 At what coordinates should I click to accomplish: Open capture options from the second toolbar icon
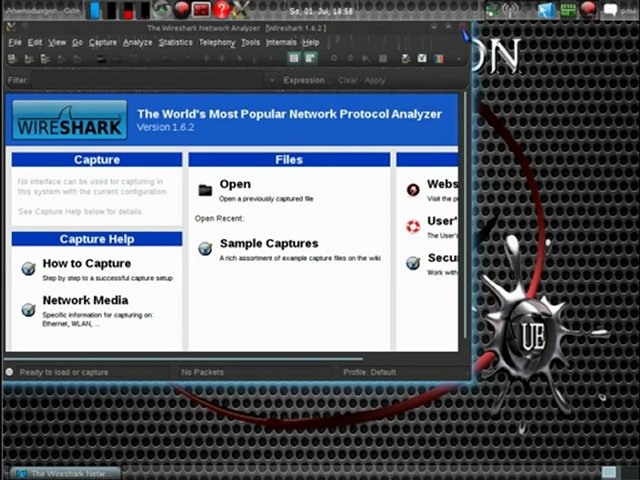click(29, 59)
